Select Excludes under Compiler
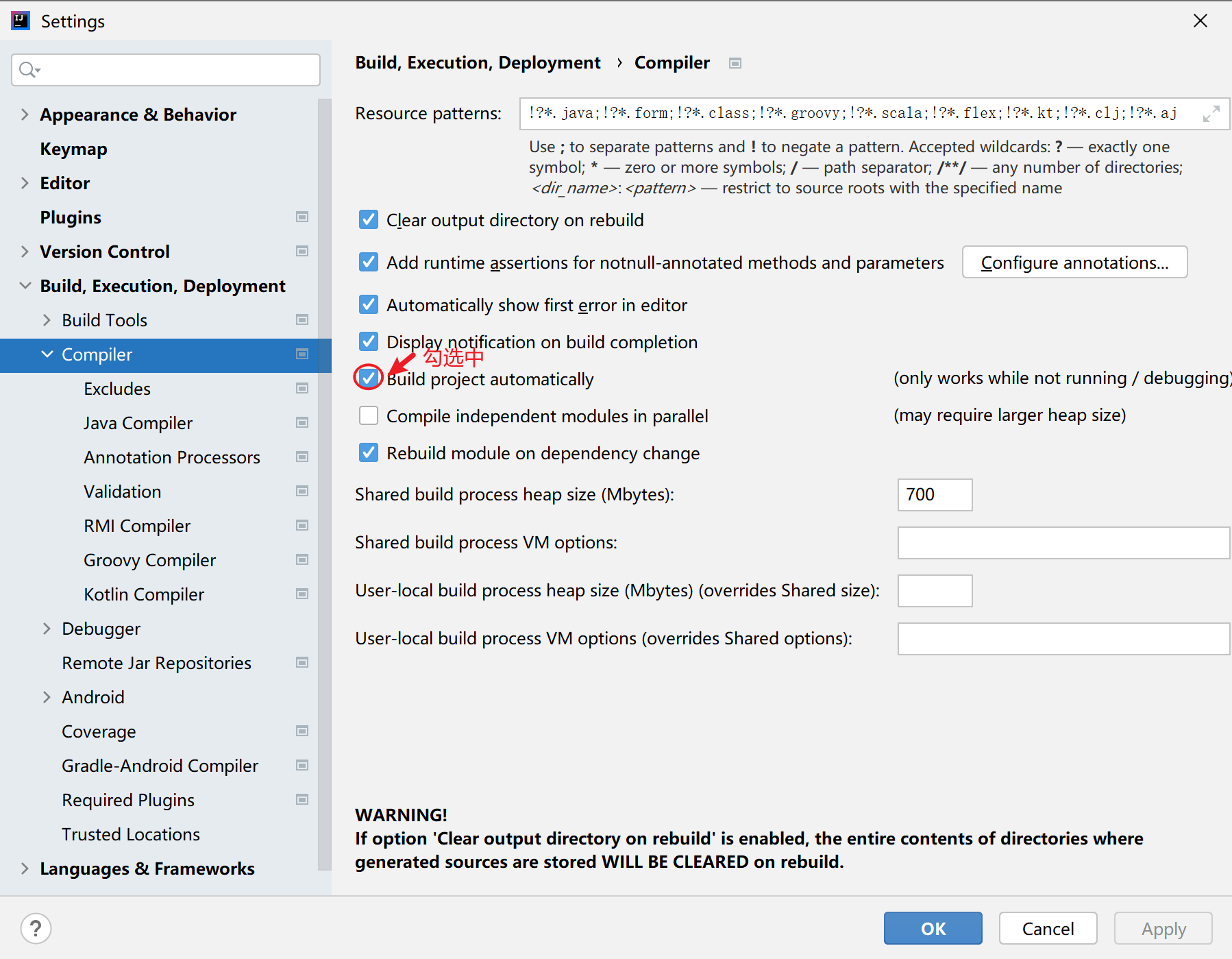The height and width of the screenshot is (959, 1232). (x=117, y=389)
